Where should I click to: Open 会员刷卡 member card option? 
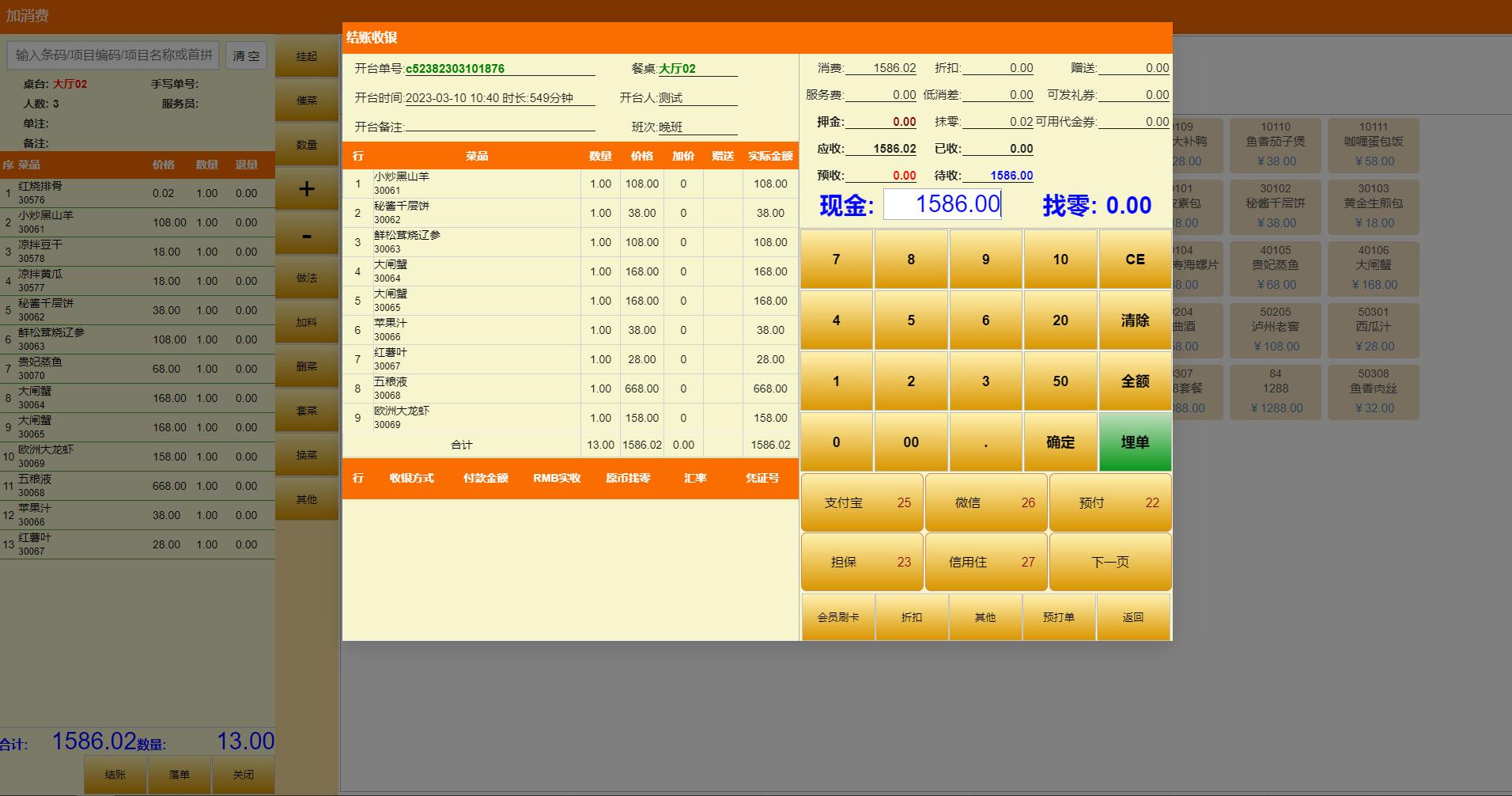point(838,617)
